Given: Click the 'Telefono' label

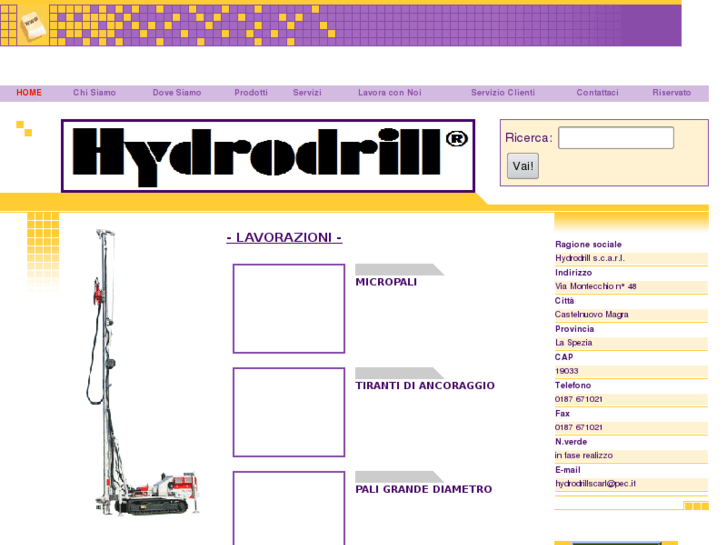Looking at the screenshot, I should click(573, 385).
